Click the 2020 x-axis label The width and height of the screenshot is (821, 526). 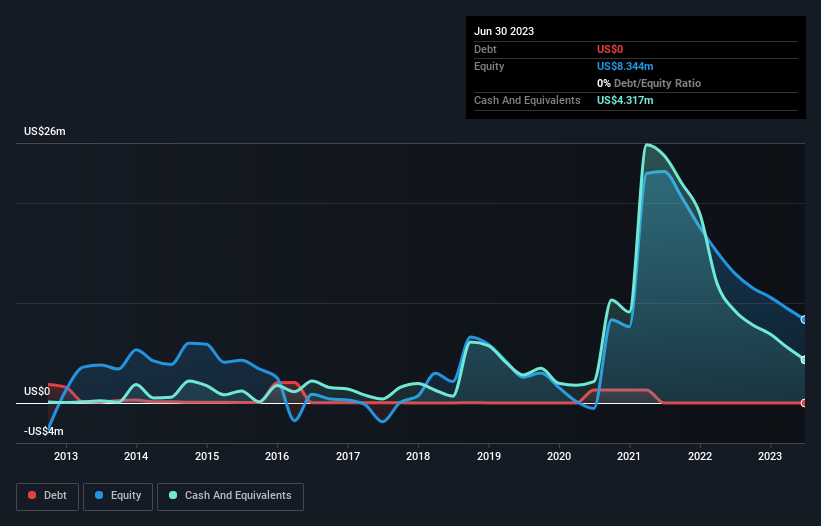point(559,456)
